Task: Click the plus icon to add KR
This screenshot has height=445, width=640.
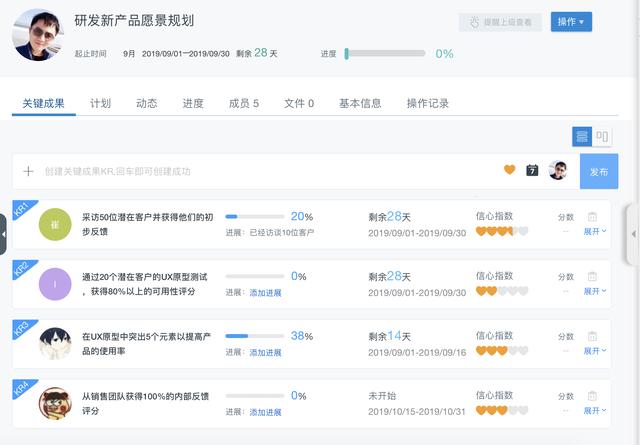Action: click(x=28, y=171)
